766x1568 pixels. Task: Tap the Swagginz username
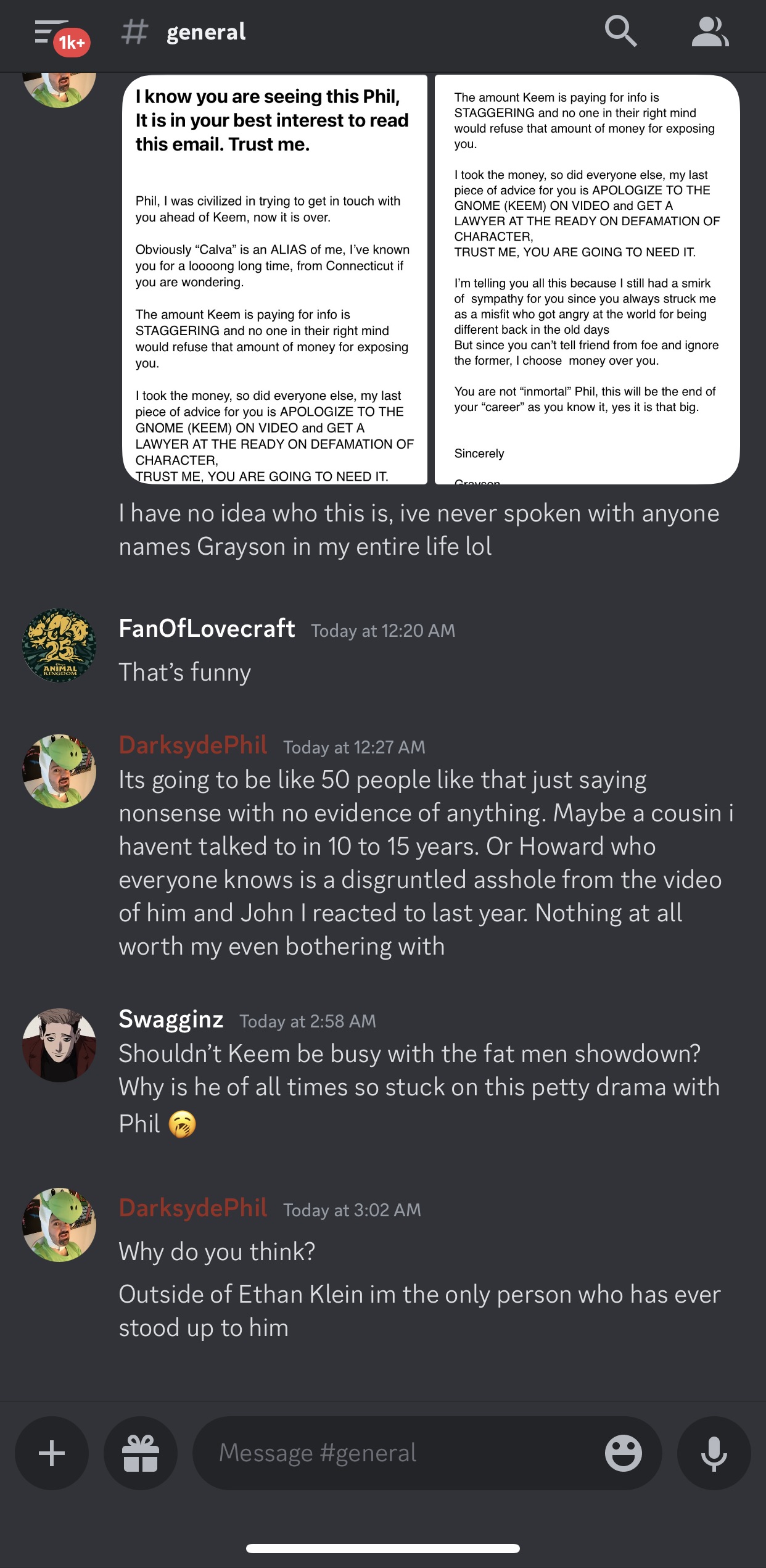(x=171, y=1019)
